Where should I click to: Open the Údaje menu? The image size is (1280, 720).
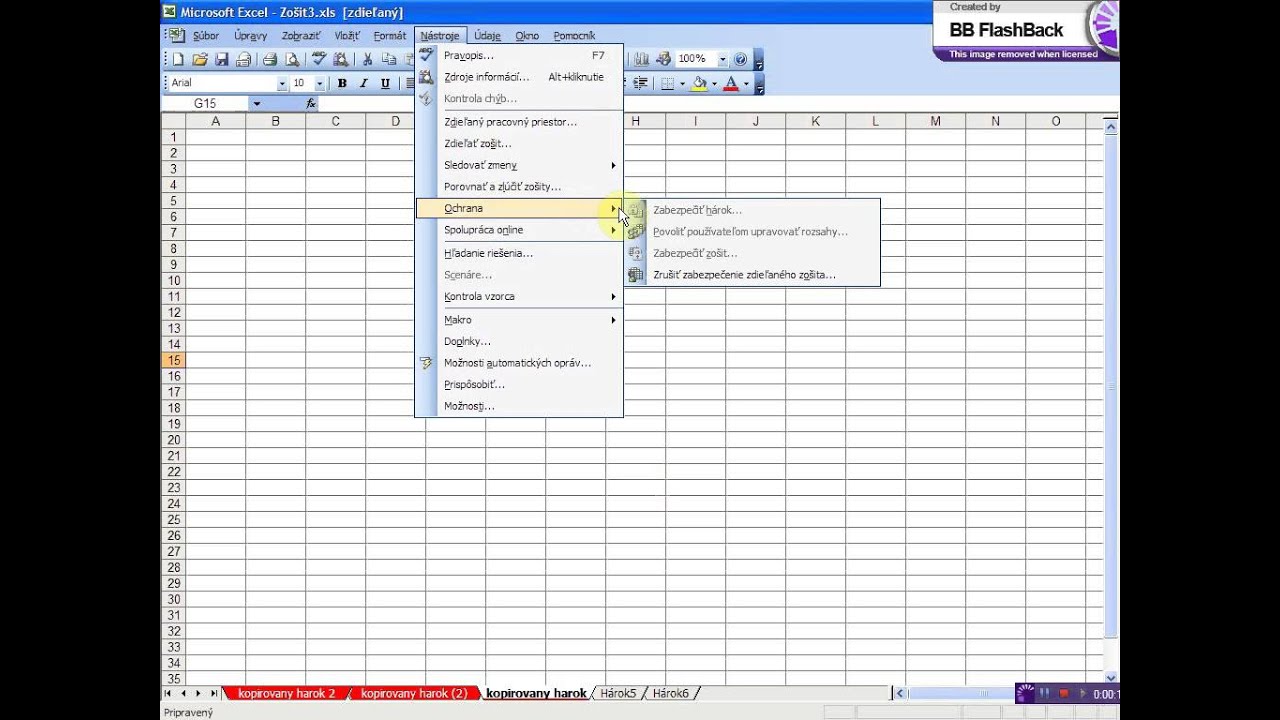tap(488, 36)
